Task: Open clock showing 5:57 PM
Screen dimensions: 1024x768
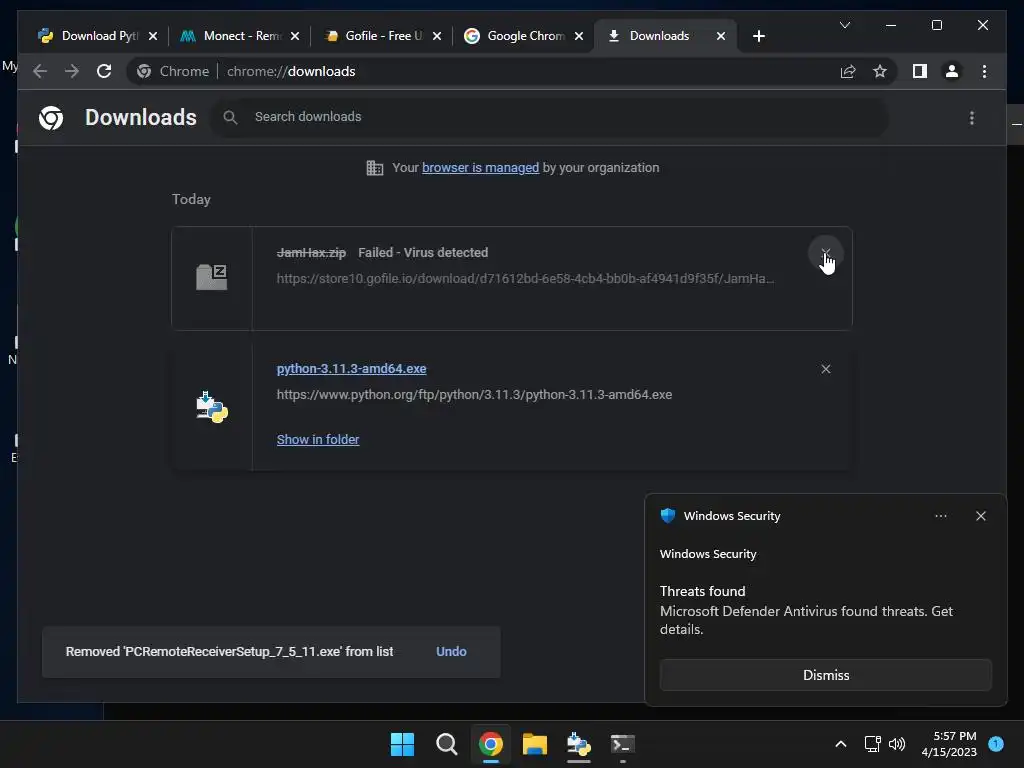Action: coord(949,744)
